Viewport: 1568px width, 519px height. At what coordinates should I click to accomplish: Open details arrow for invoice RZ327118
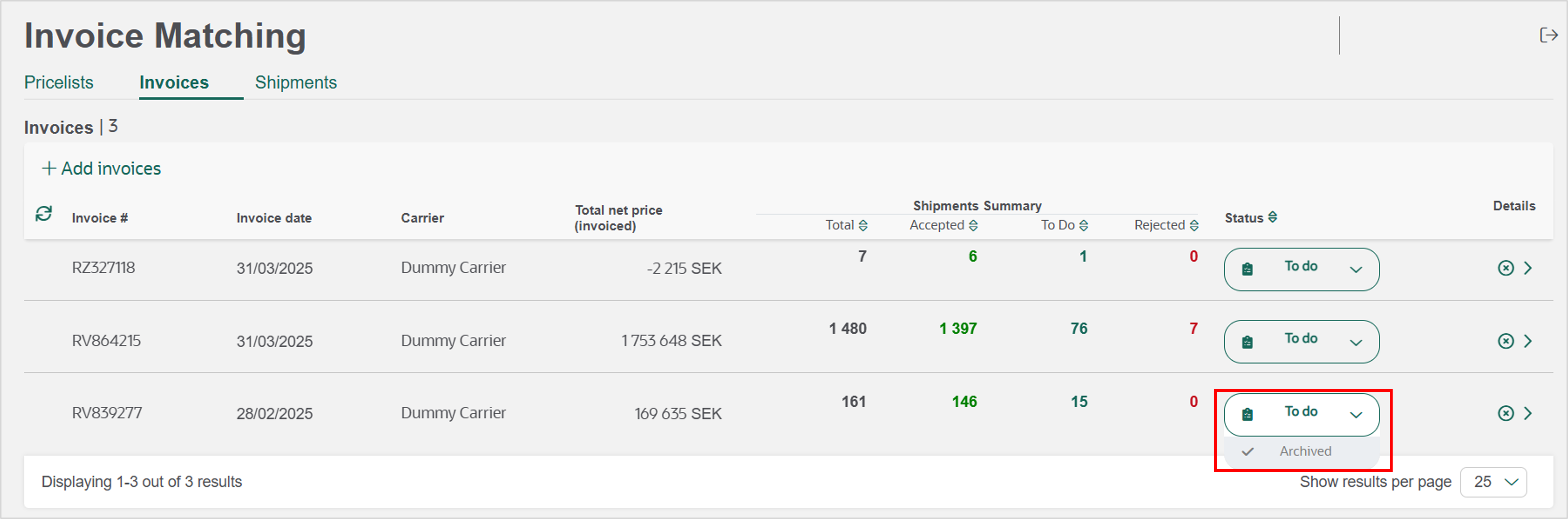(x=1528, y=268)
